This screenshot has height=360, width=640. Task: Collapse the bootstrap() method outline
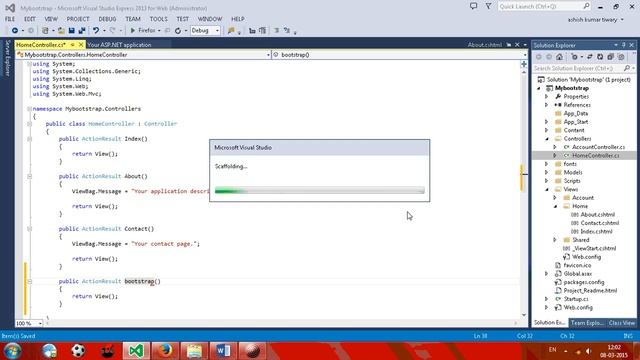pos(29,281)
